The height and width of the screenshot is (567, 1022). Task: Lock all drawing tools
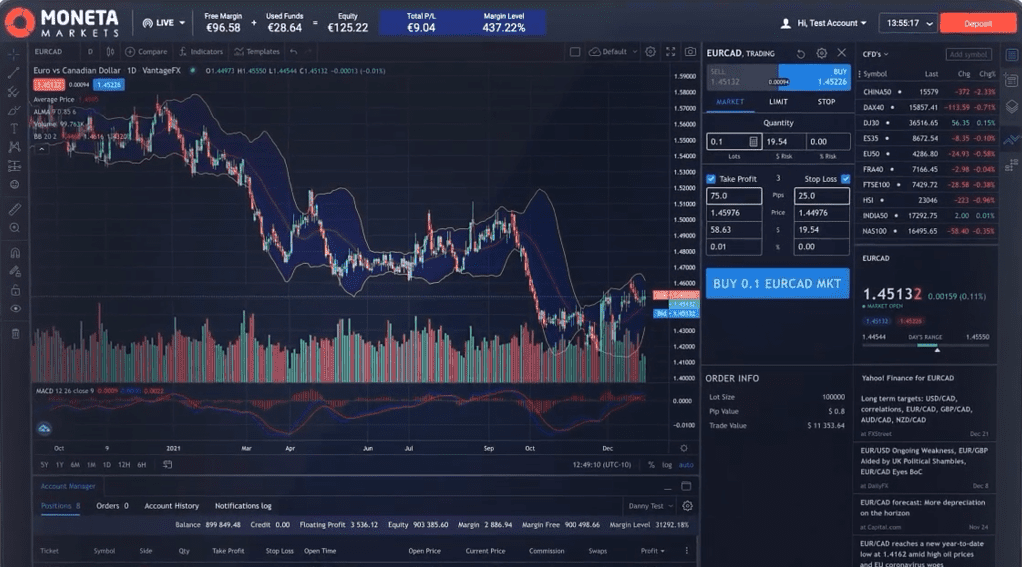14,290
